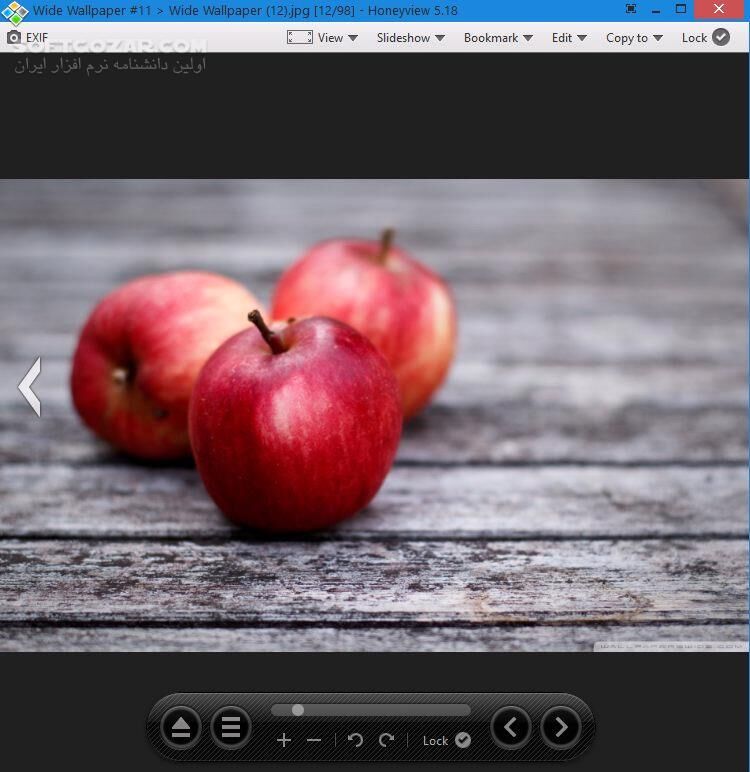Screen dimensions: 750x772
Task: Go to previous image in bottom bar
Action: point(511,727)
